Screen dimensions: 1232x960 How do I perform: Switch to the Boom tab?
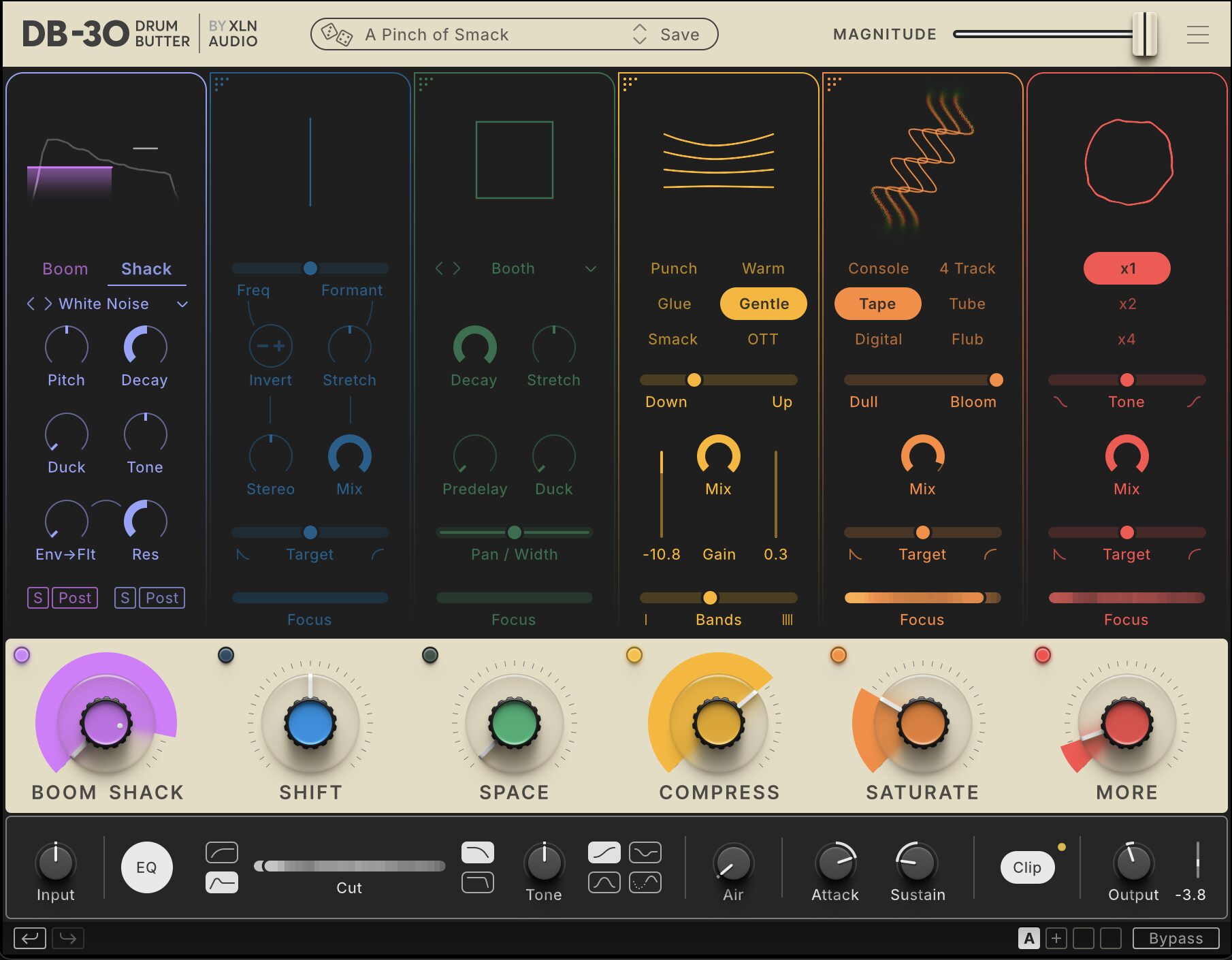tap(65, 269)
